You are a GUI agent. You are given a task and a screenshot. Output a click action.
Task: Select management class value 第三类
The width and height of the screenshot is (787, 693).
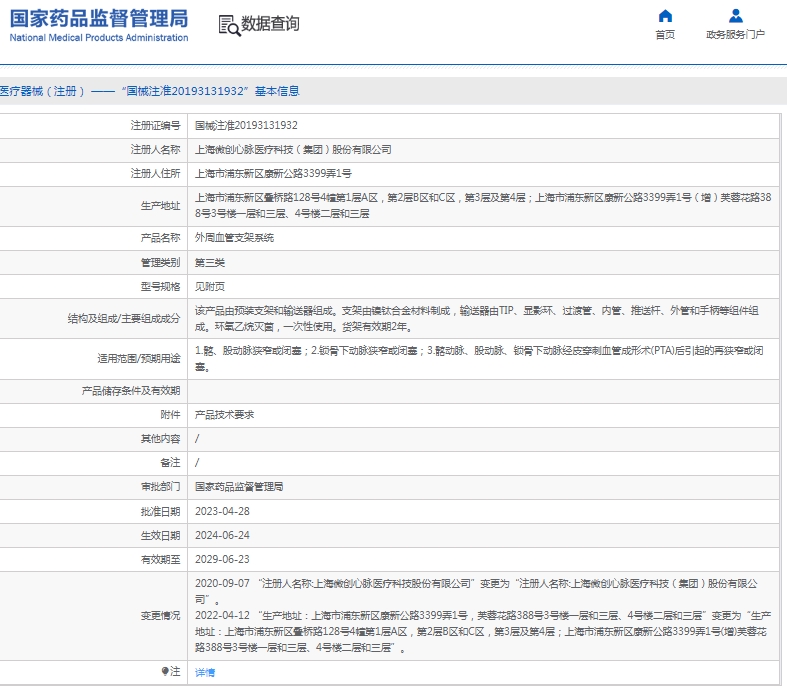(210, 262)
